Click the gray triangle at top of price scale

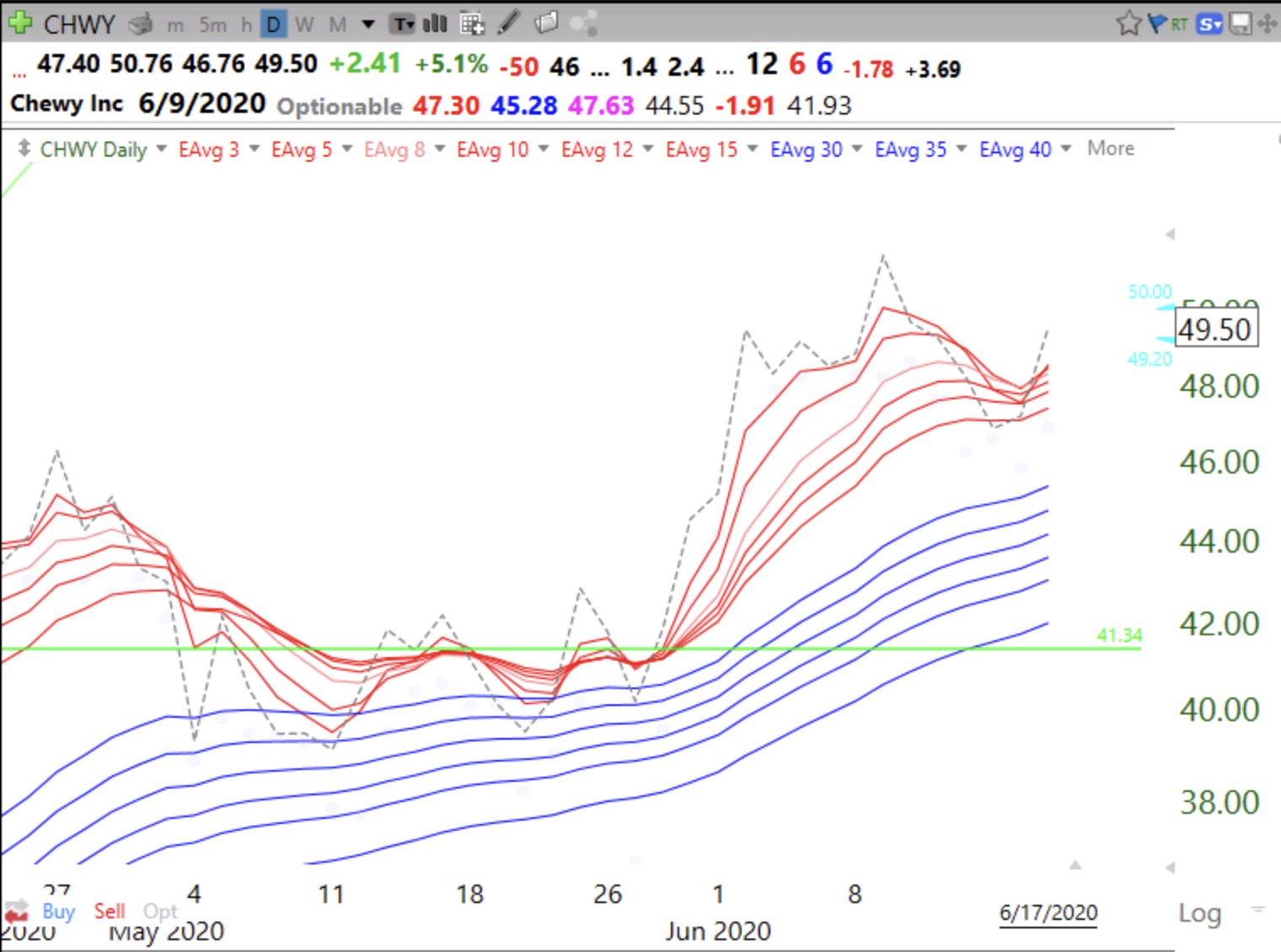[1170, 234]
